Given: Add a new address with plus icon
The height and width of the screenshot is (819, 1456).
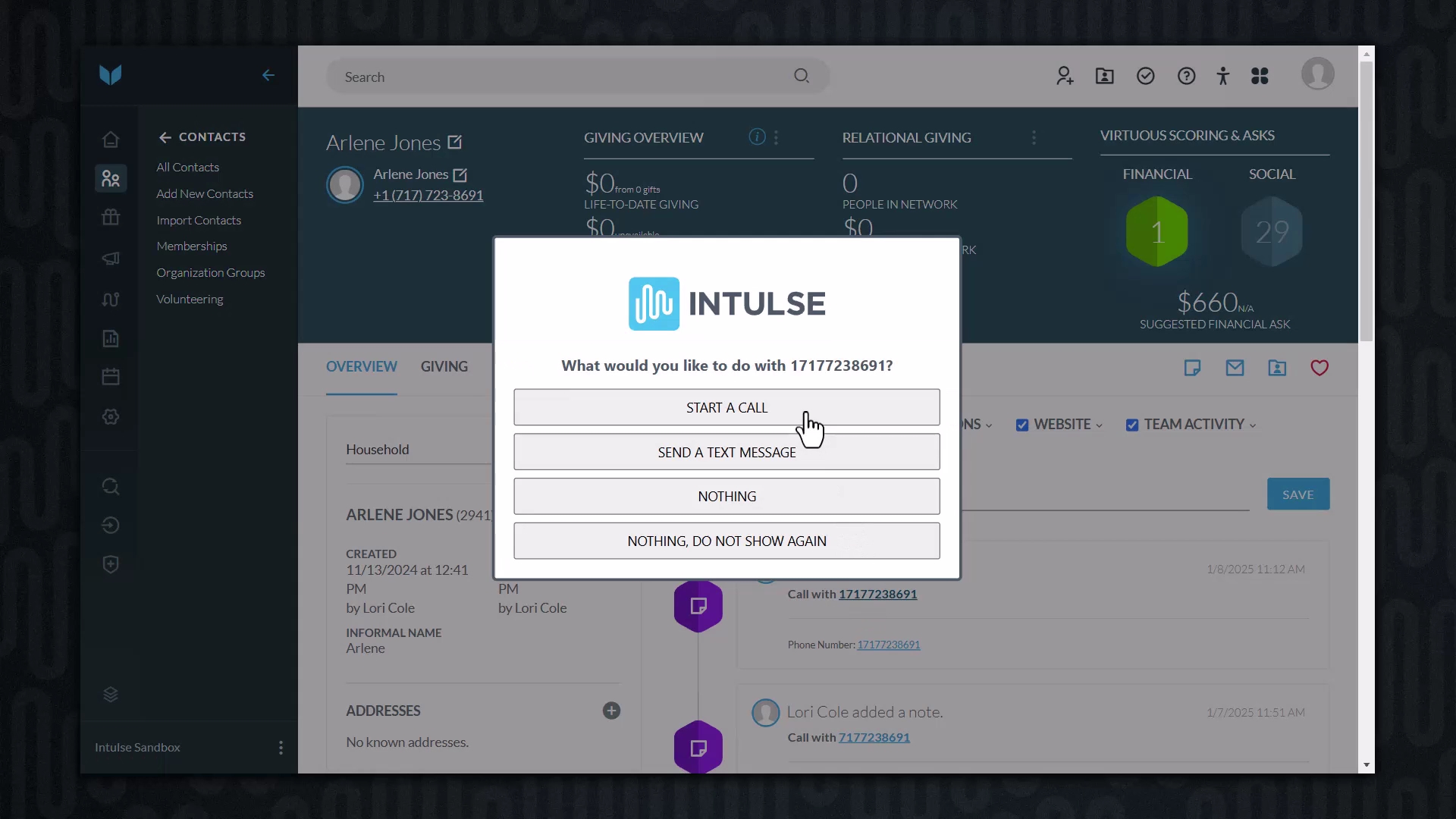Looking at the screenshot, I should click(611, 711).
